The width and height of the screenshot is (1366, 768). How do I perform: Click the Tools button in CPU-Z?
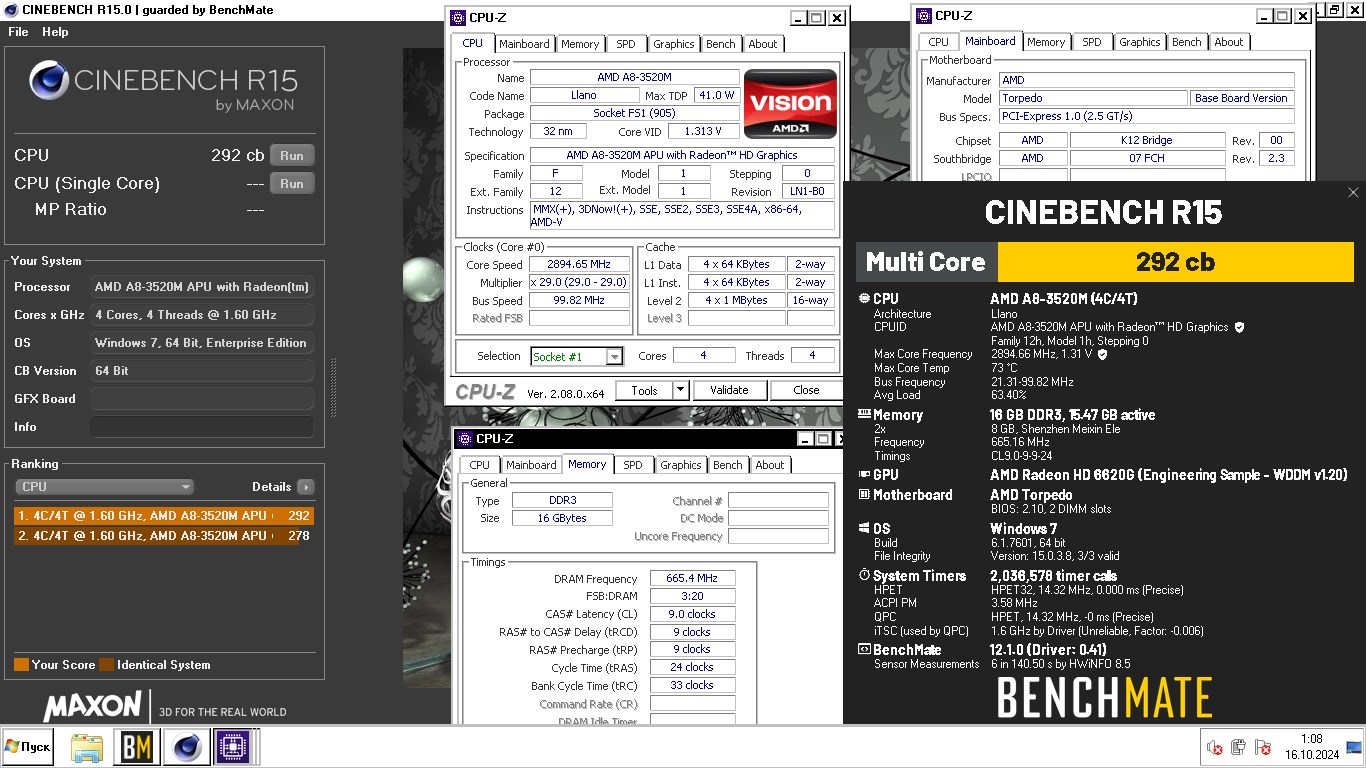tap(644, 390)
